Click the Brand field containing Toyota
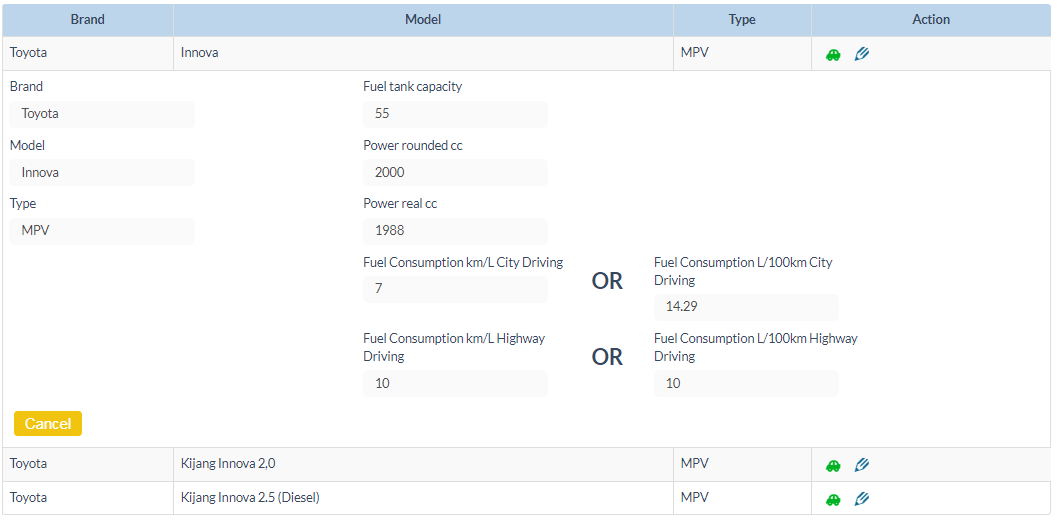 [x=102, y=114]
